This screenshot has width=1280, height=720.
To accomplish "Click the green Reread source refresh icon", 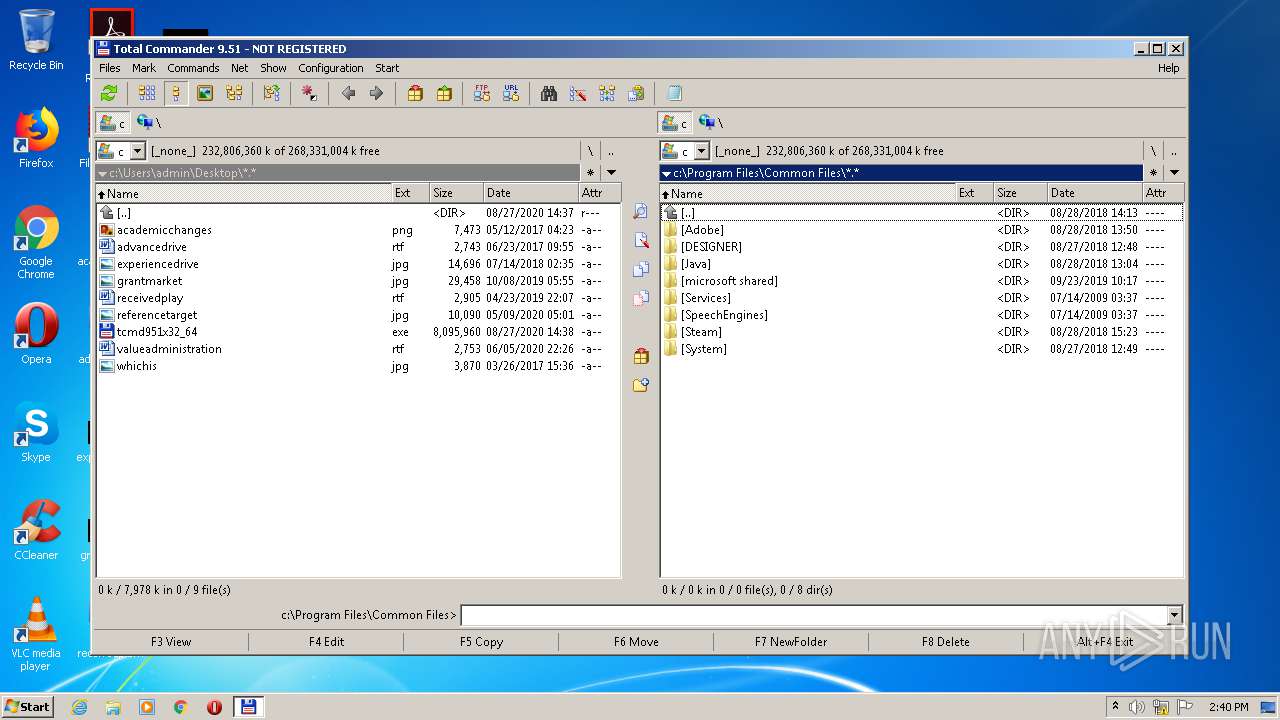I will coord(109,93).
